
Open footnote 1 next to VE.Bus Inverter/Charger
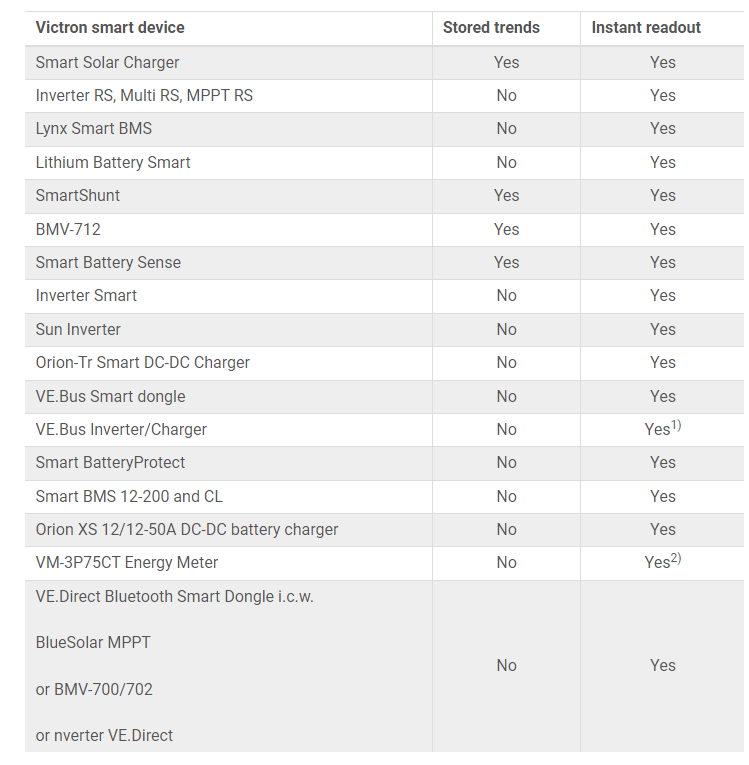677,425
